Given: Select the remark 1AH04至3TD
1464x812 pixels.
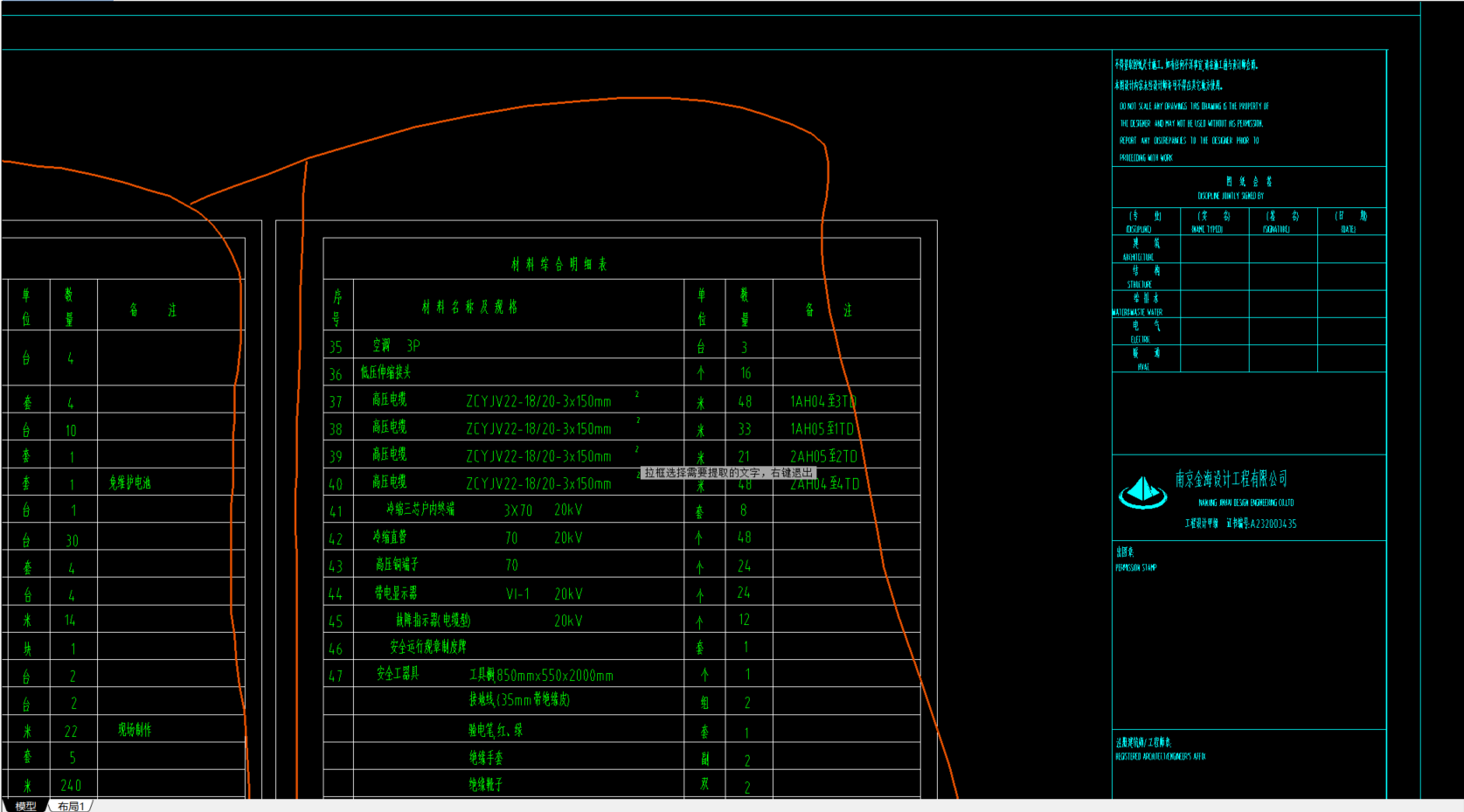Looking at the screenshot, I should tap(823, 401).
